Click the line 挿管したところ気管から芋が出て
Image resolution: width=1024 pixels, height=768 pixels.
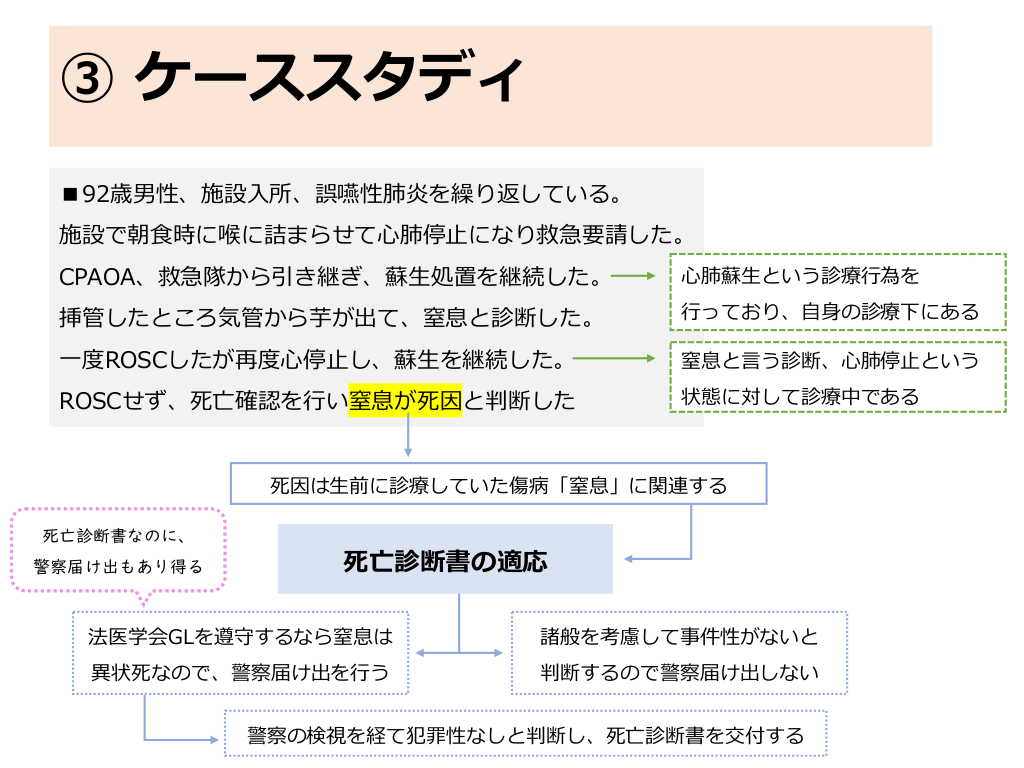point(326,318)
